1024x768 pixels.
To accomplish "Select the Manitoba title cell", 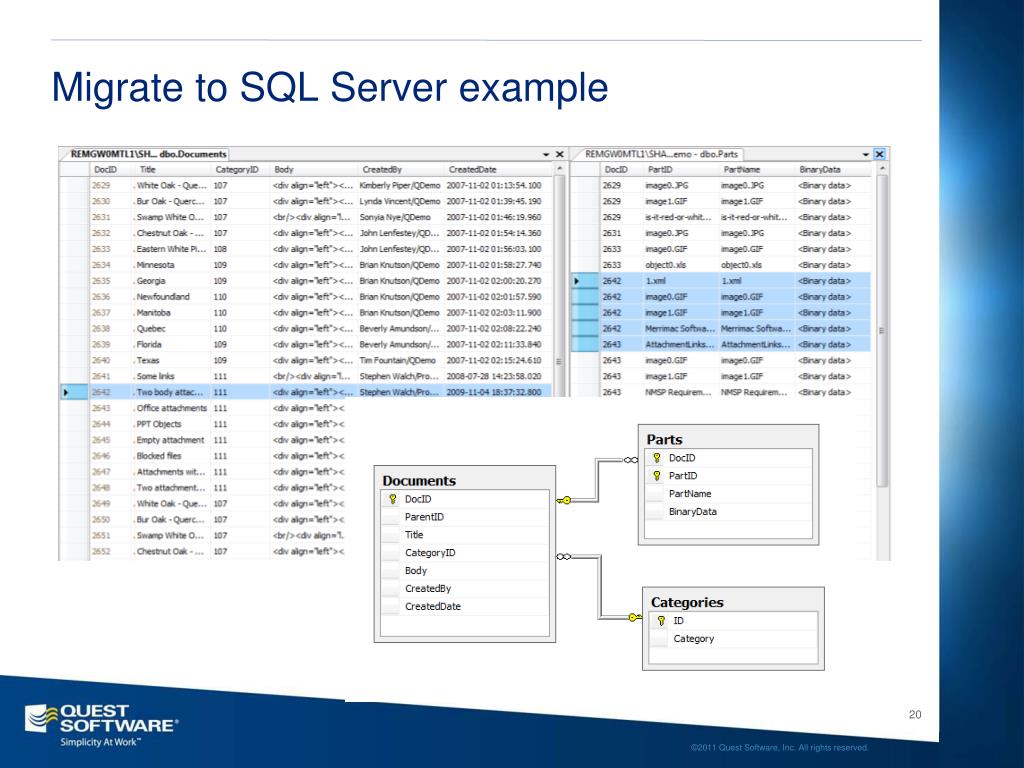I will click(x=172, y=313).
